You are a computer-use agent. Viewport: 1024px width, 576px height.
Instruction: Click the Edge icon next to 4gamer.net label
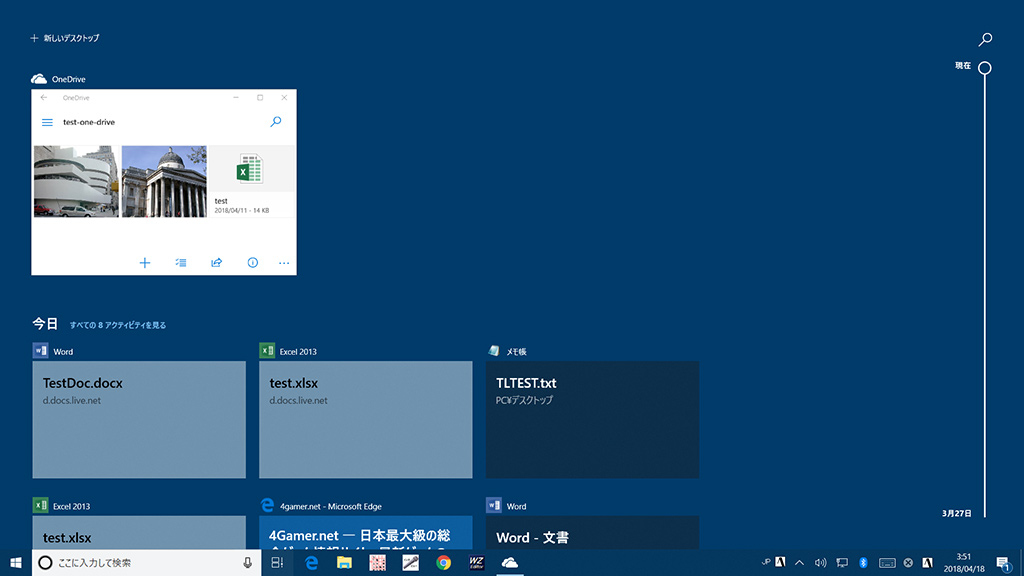tap(267, 505)
